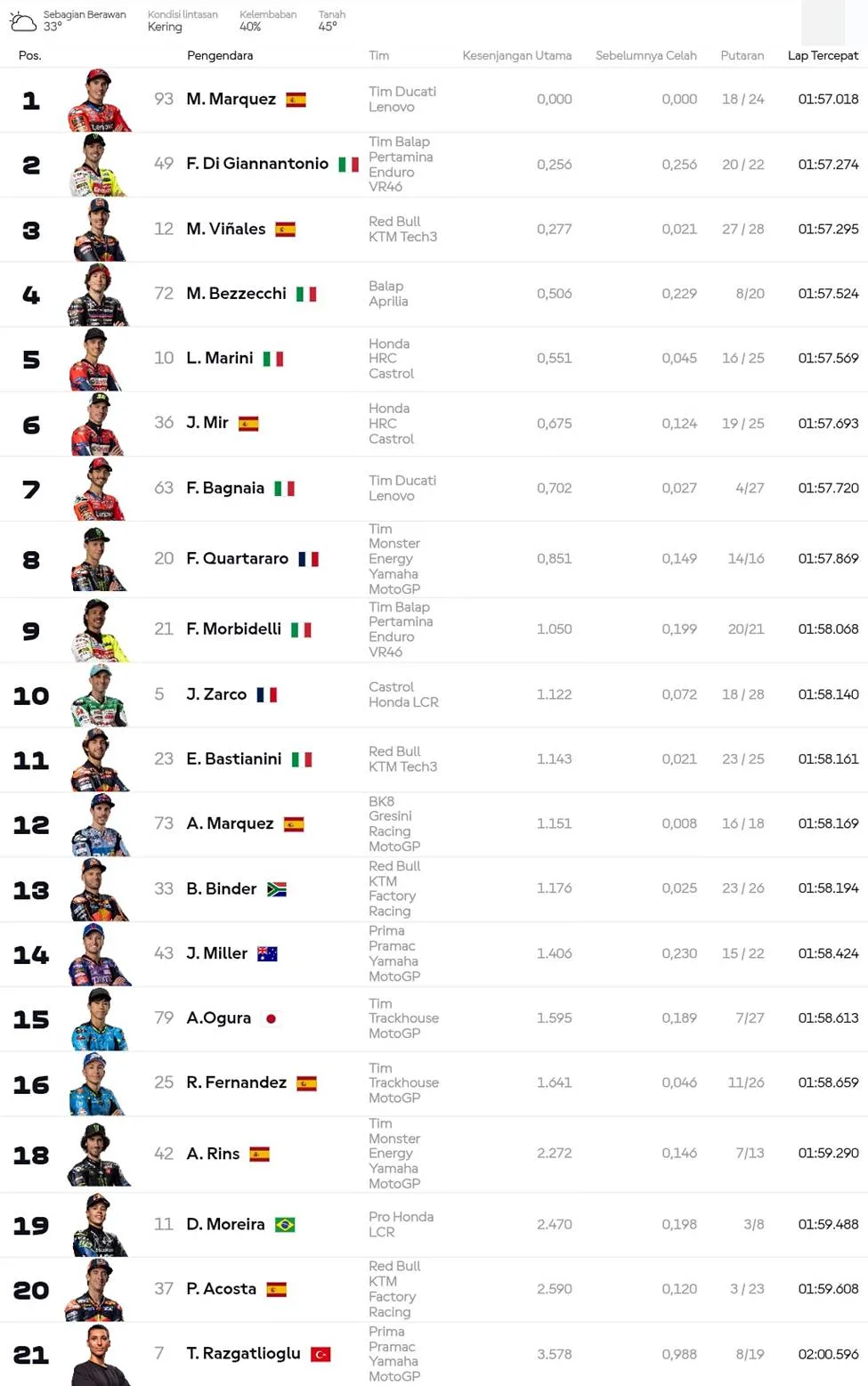Screen dimensions: 868x1386
Task: Open M. Bezzecchi rider name link
Action: pyautogui.click(x=236, y=294)
